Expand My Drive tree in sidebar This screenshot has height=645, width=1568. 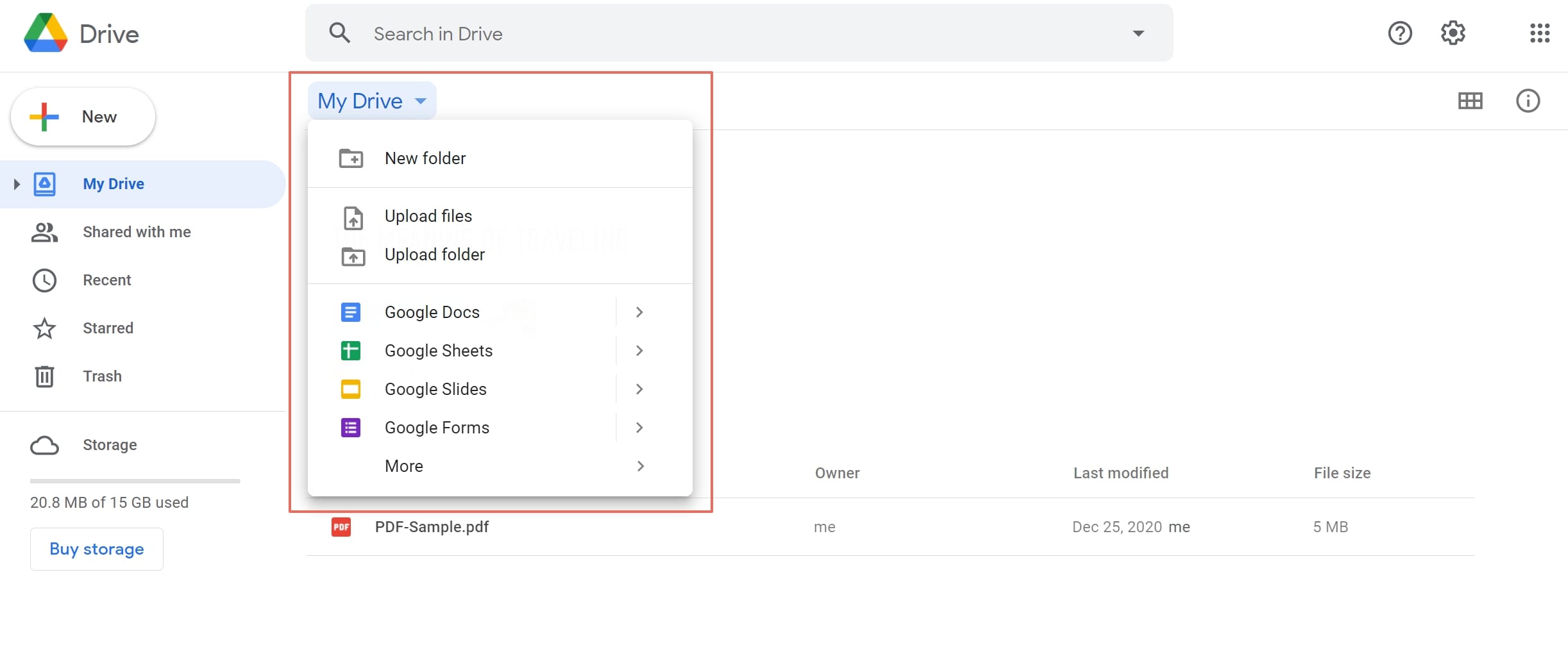(x=17, y=184)
